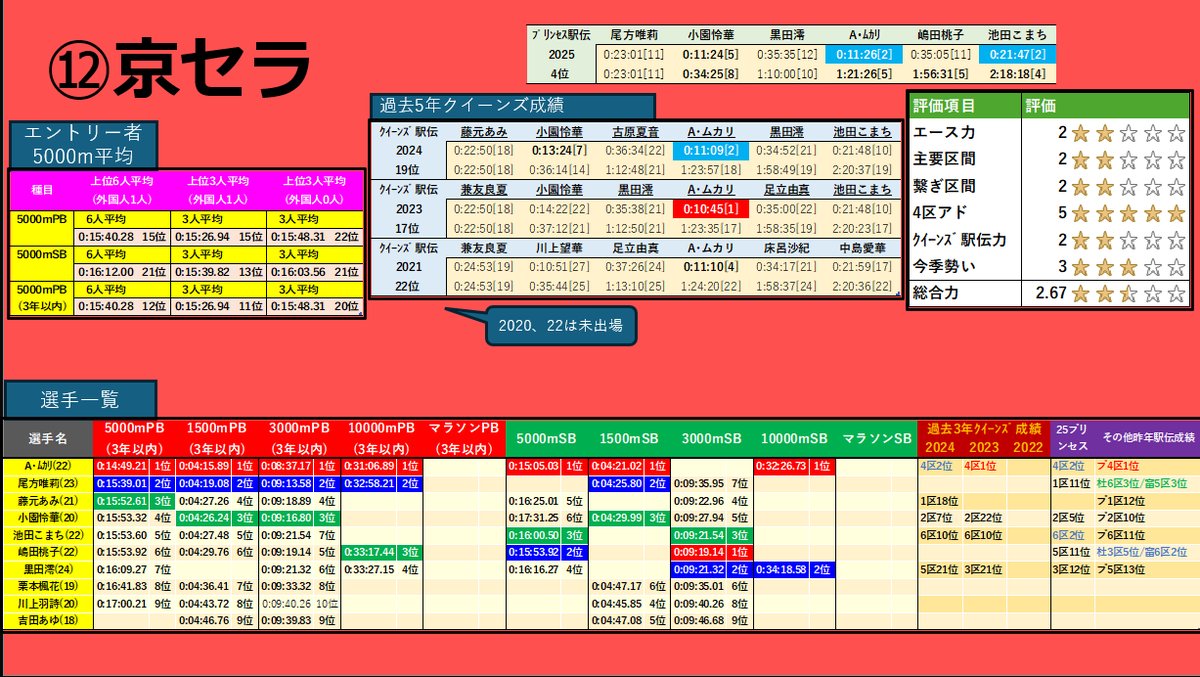Select the 選手一覧 section label
1200x677 pixels.
coord(81,400)
